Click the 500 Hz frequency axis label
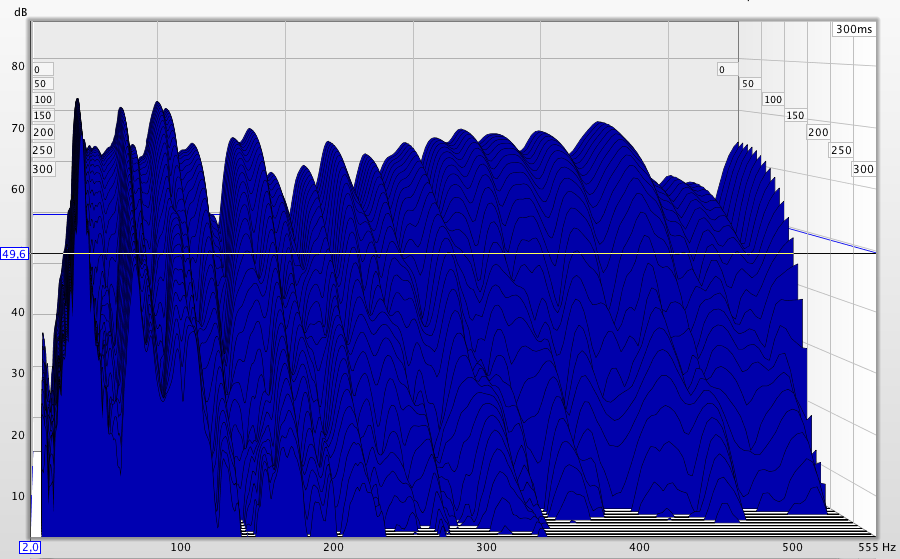Image resolution: width=900 pixels, height=559 pixels. [x=793, y=547]
